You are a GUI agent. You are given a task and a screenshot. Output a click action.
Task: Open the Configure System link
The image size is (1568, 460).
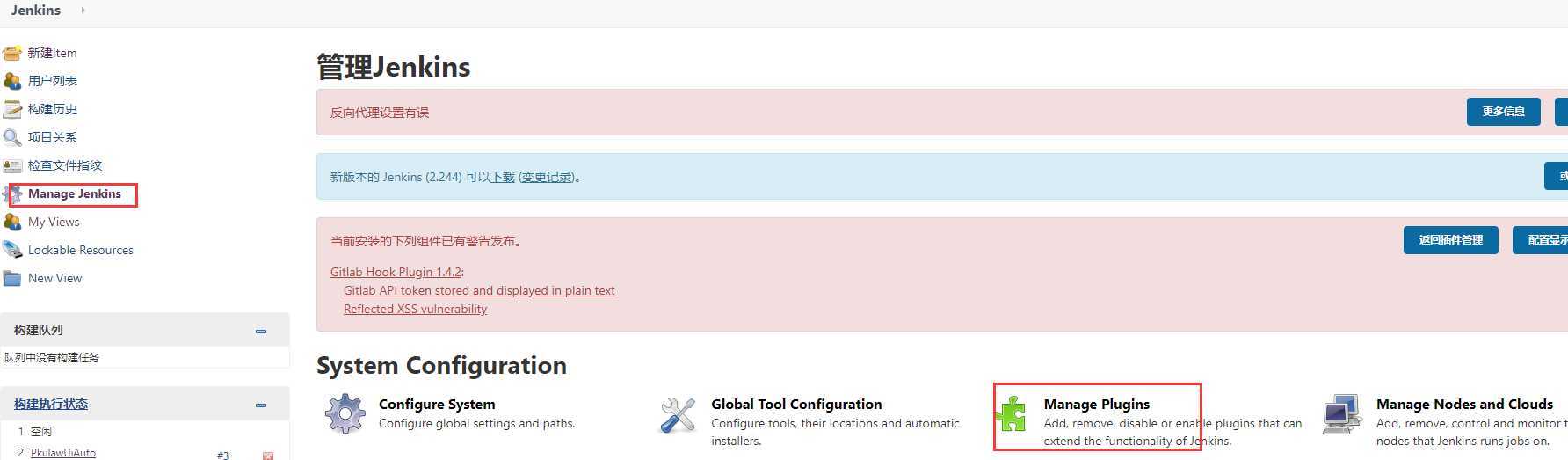coord(437,404)
